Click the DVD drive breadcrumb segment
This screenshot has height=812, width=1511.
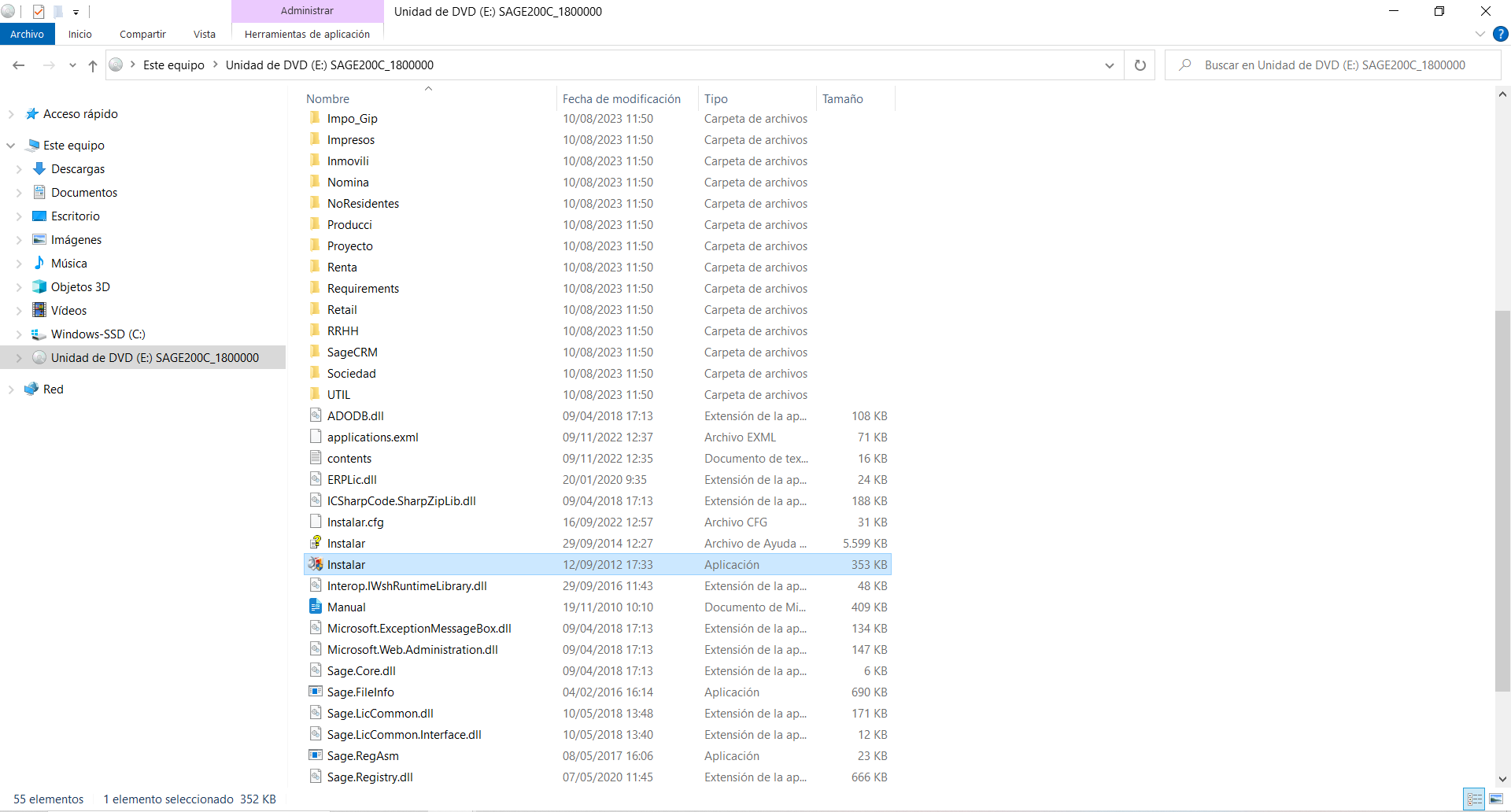(330, 65)
